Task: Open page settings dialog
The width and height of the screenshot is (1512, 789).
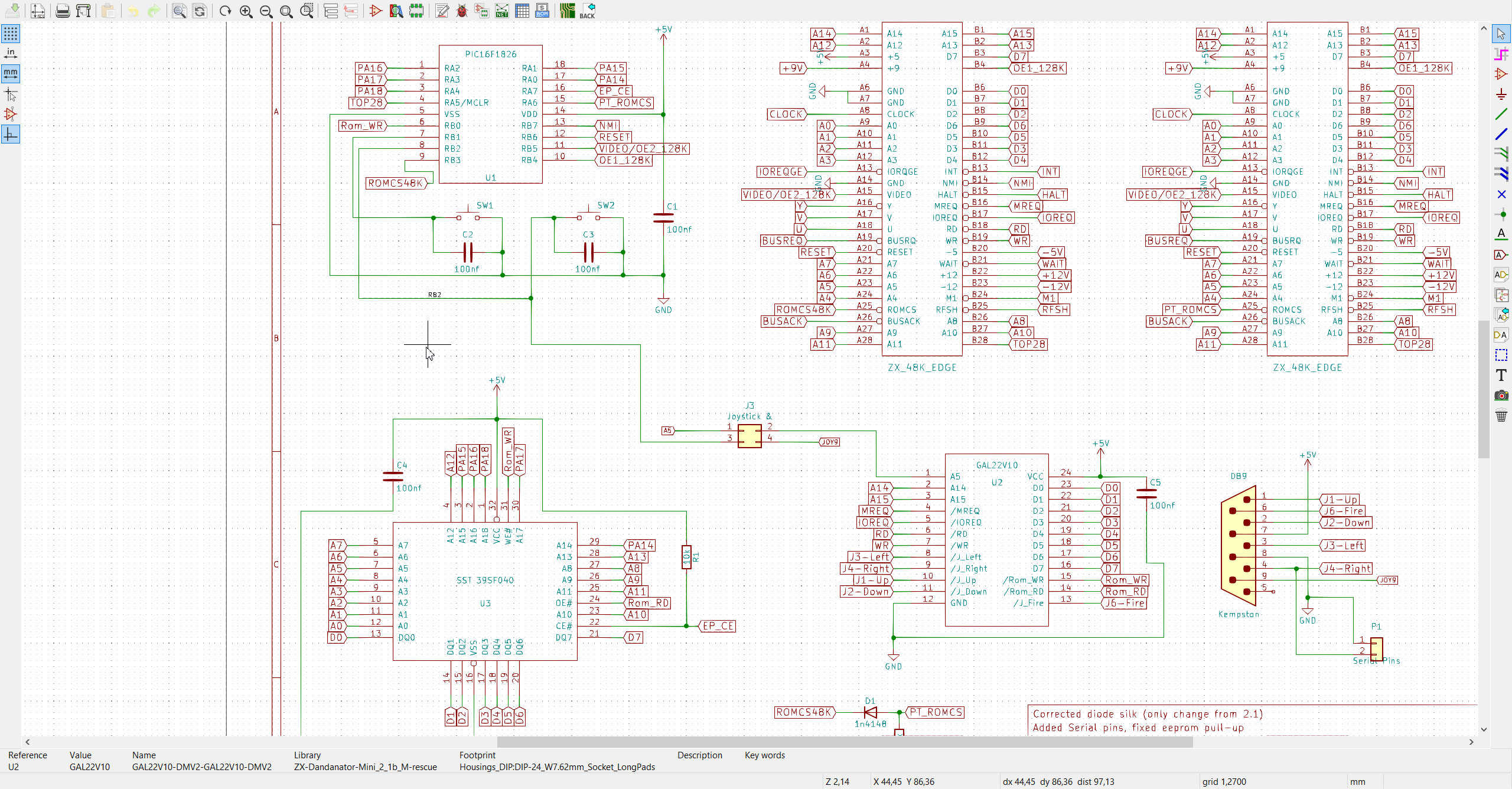Action: tap(38, 10)
